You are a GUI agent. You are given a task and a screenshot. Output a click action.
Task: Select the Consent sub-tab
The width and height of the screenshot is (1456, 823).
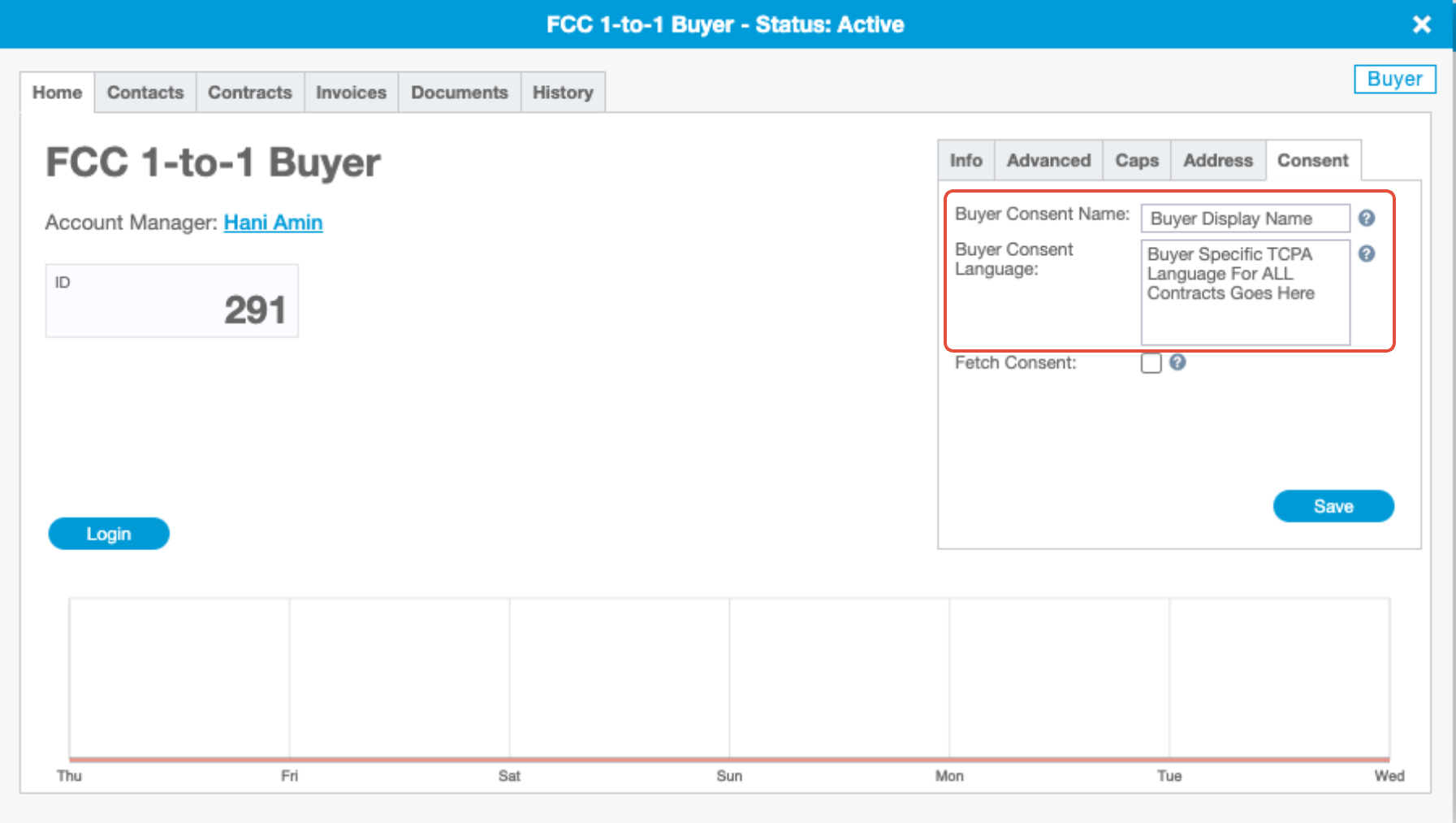(x=1313, y=160)
